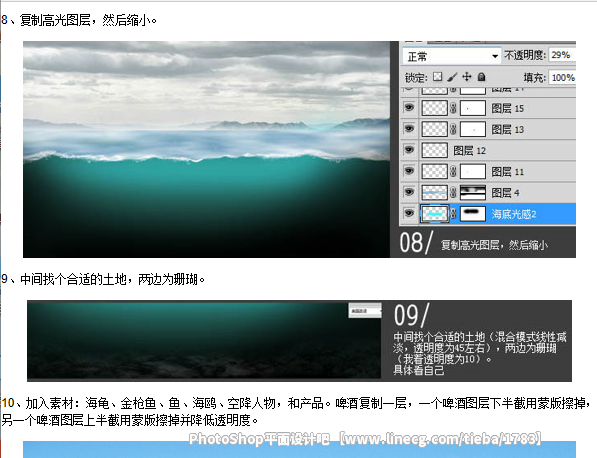Toggle visibility of 图层 13
The width and height of the screenshot is (597, 458).
click(409, 129)
